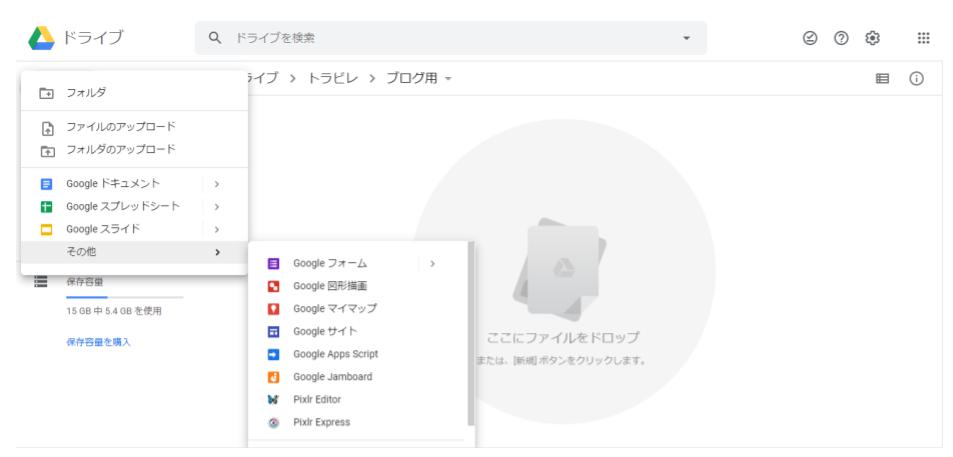Click in the ドライブを検索 search field
The image size is (953, 457).
451,38
